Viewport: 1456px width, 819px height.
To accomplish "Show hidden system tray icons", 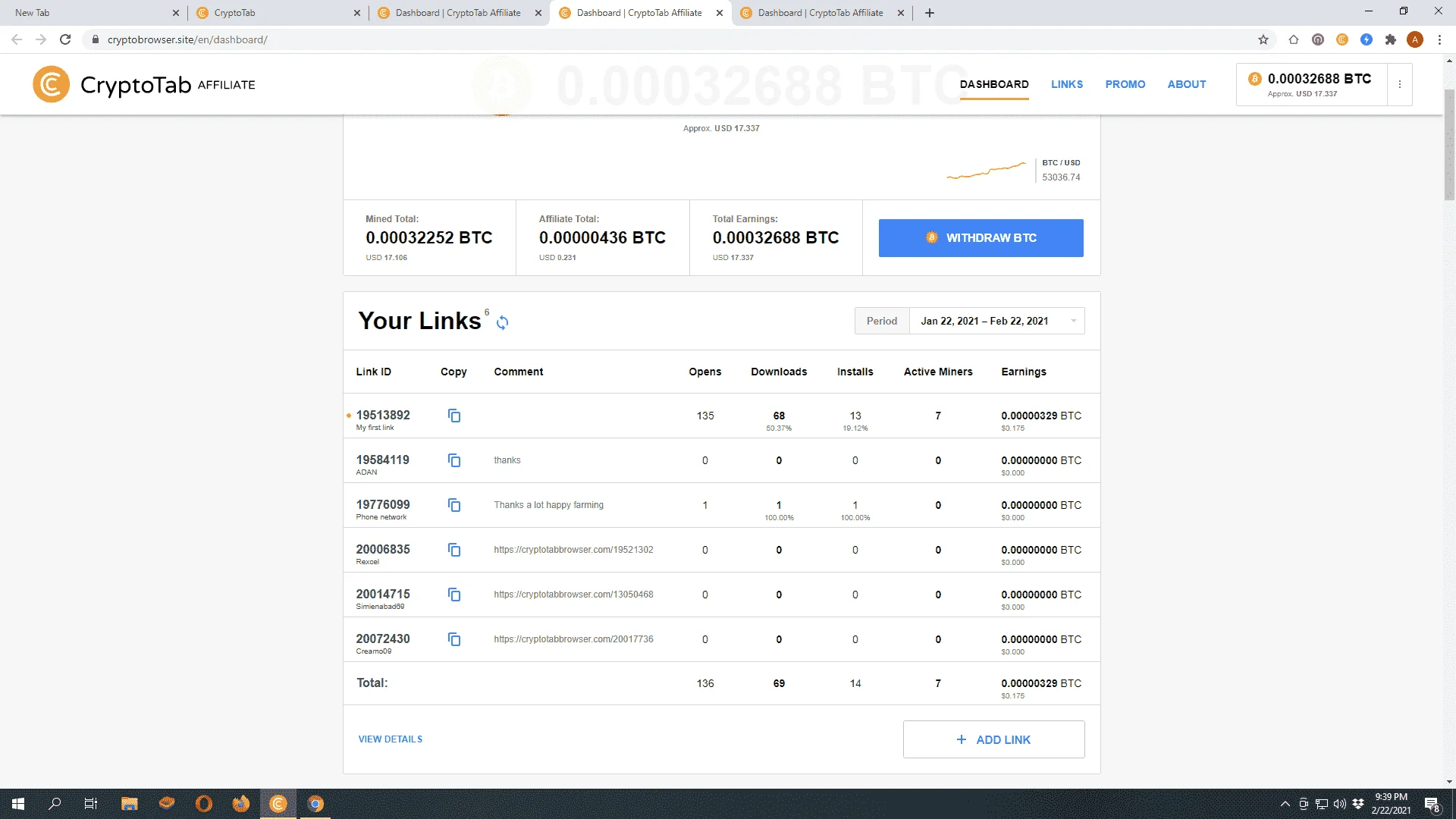I will point(1285,804).
